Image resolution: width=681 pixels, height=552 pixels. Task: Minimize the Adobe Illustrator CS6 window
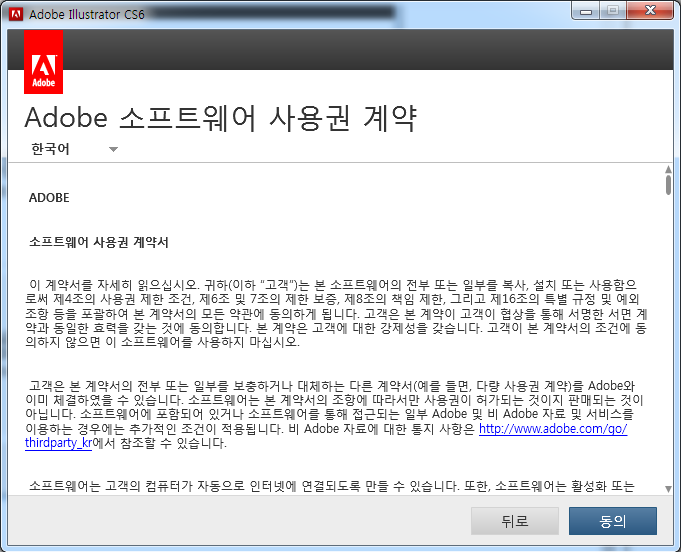click(x=586, y=11)
